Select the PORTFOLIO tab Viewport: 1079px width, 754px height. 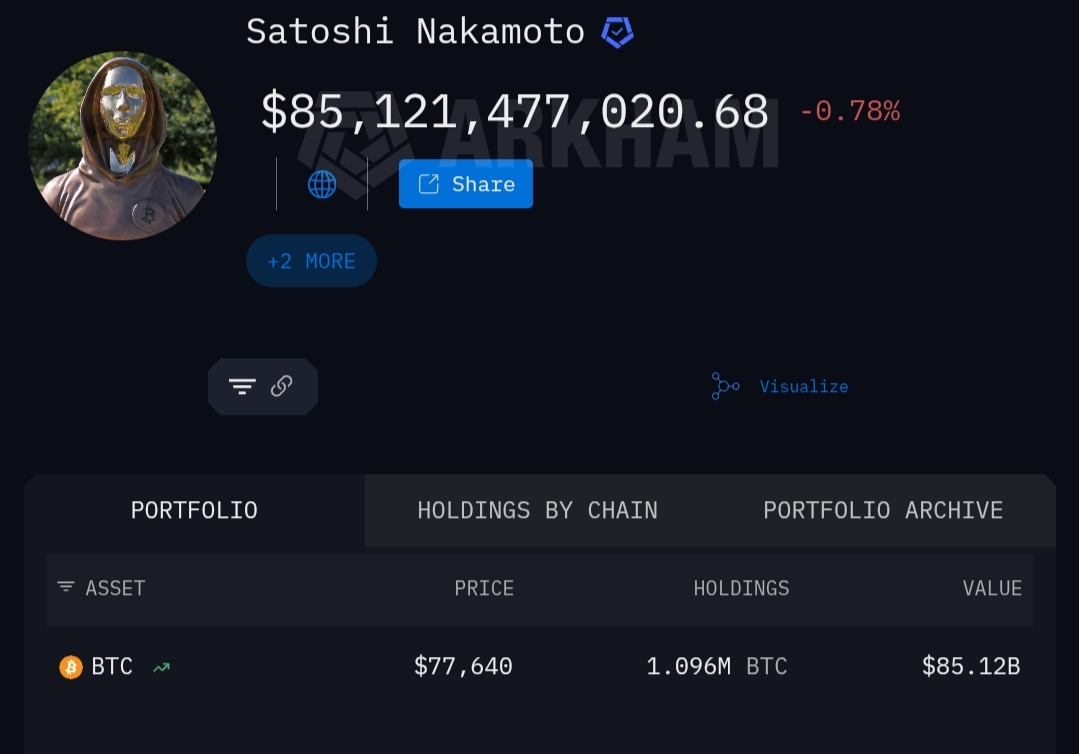coord(194,510)
